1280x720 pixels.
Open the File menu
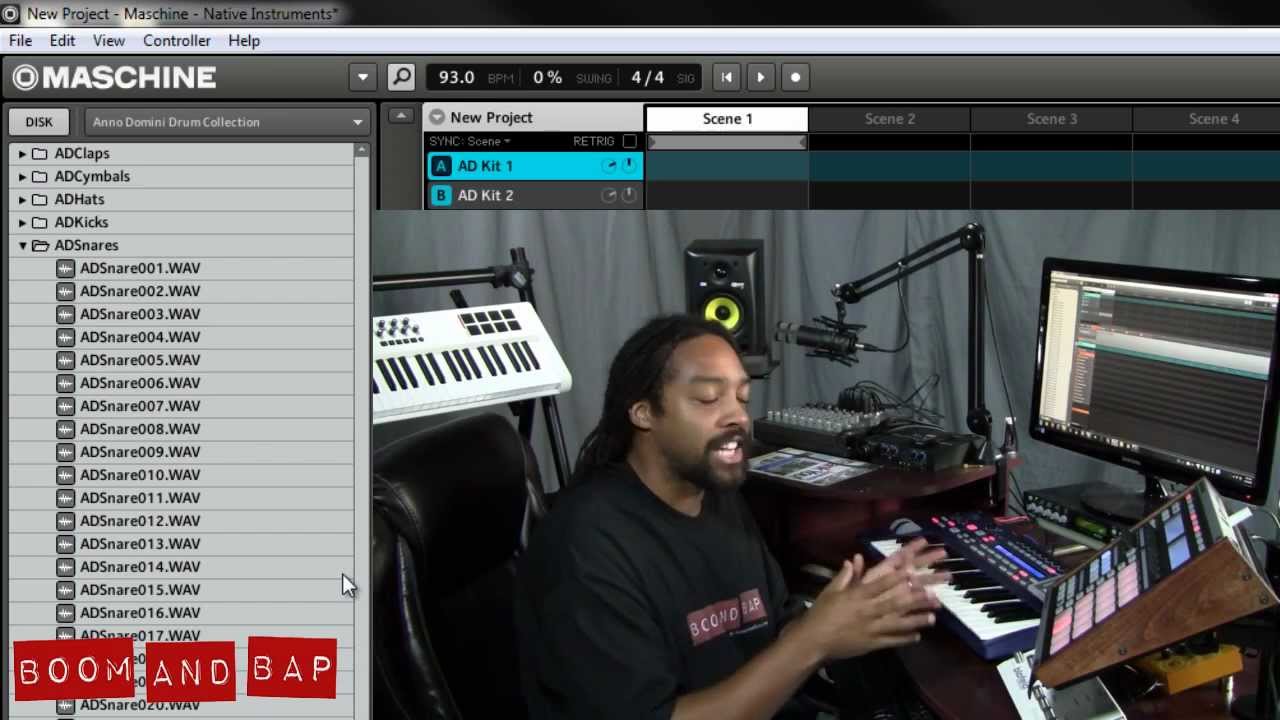[20, 40]
